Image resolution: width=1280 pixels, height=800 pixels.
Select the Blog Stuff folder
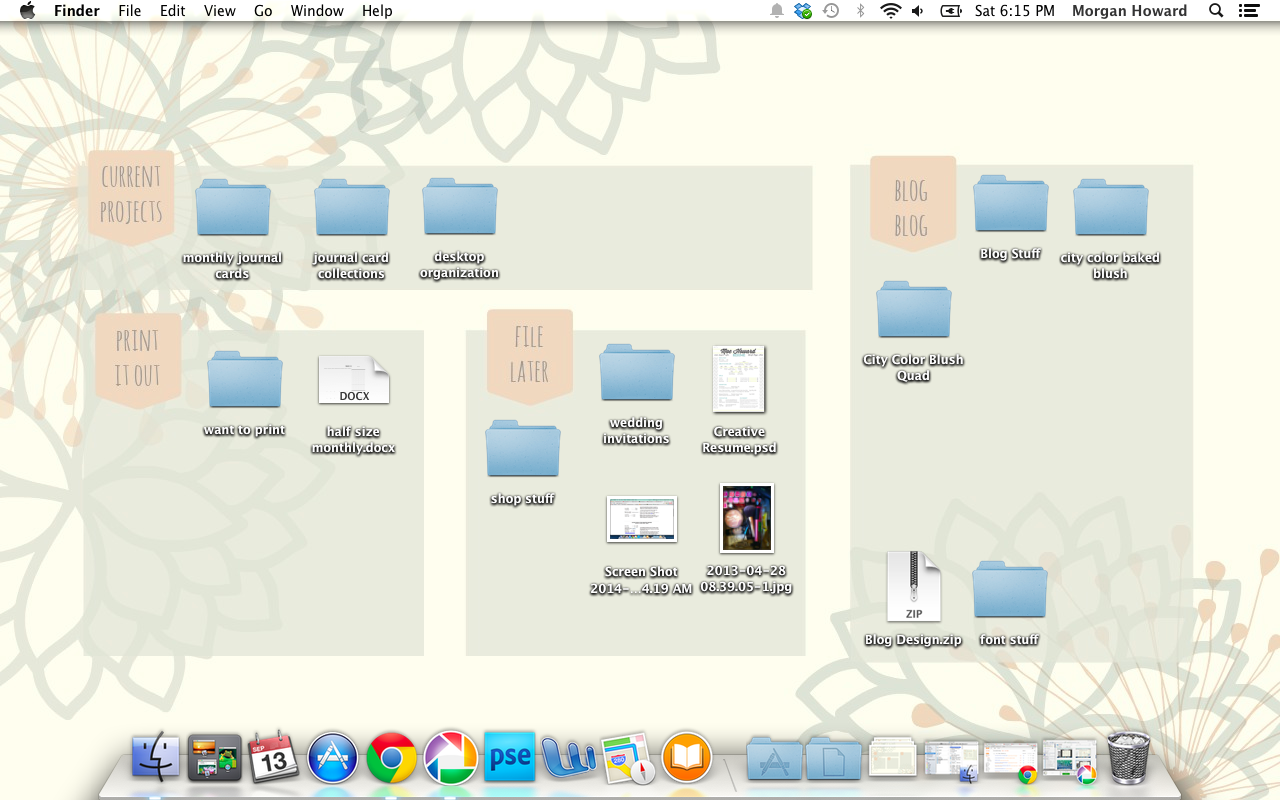click(1011, 204)
